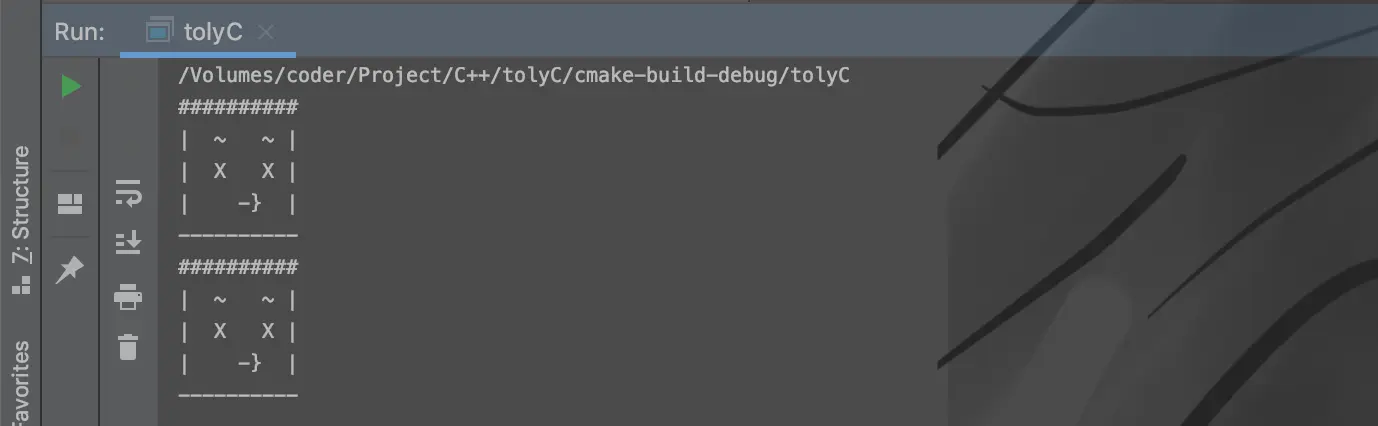Image resolution: width=1378 pixels, height=426 pixels.
Task: Open the 7: Structure tool window
Action: point(20,205)
